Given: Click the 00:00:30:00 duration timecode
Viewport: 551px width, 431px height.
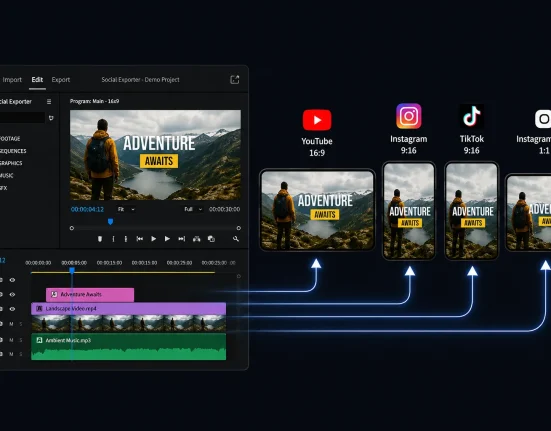Looking at the screenshot, I should pos(225,209).
